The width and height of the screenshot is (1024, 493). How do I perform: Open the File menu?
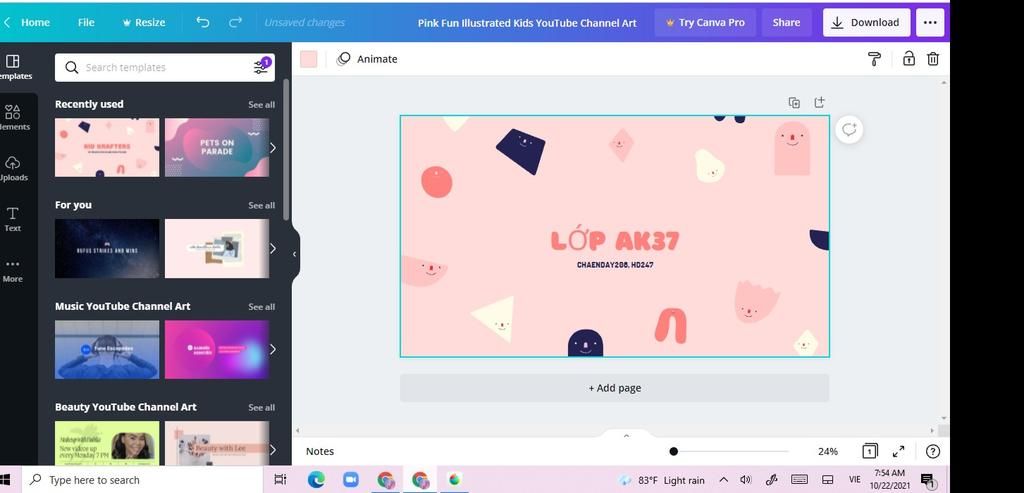coord(86,22)
